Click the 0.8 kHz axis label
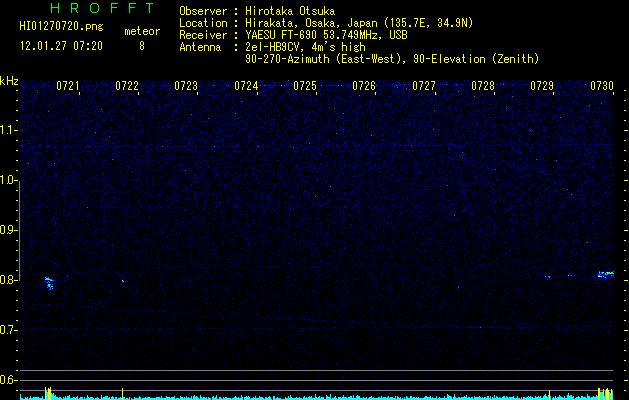The image size is (629, 400). pyautogui.click(x=8, y=280)
